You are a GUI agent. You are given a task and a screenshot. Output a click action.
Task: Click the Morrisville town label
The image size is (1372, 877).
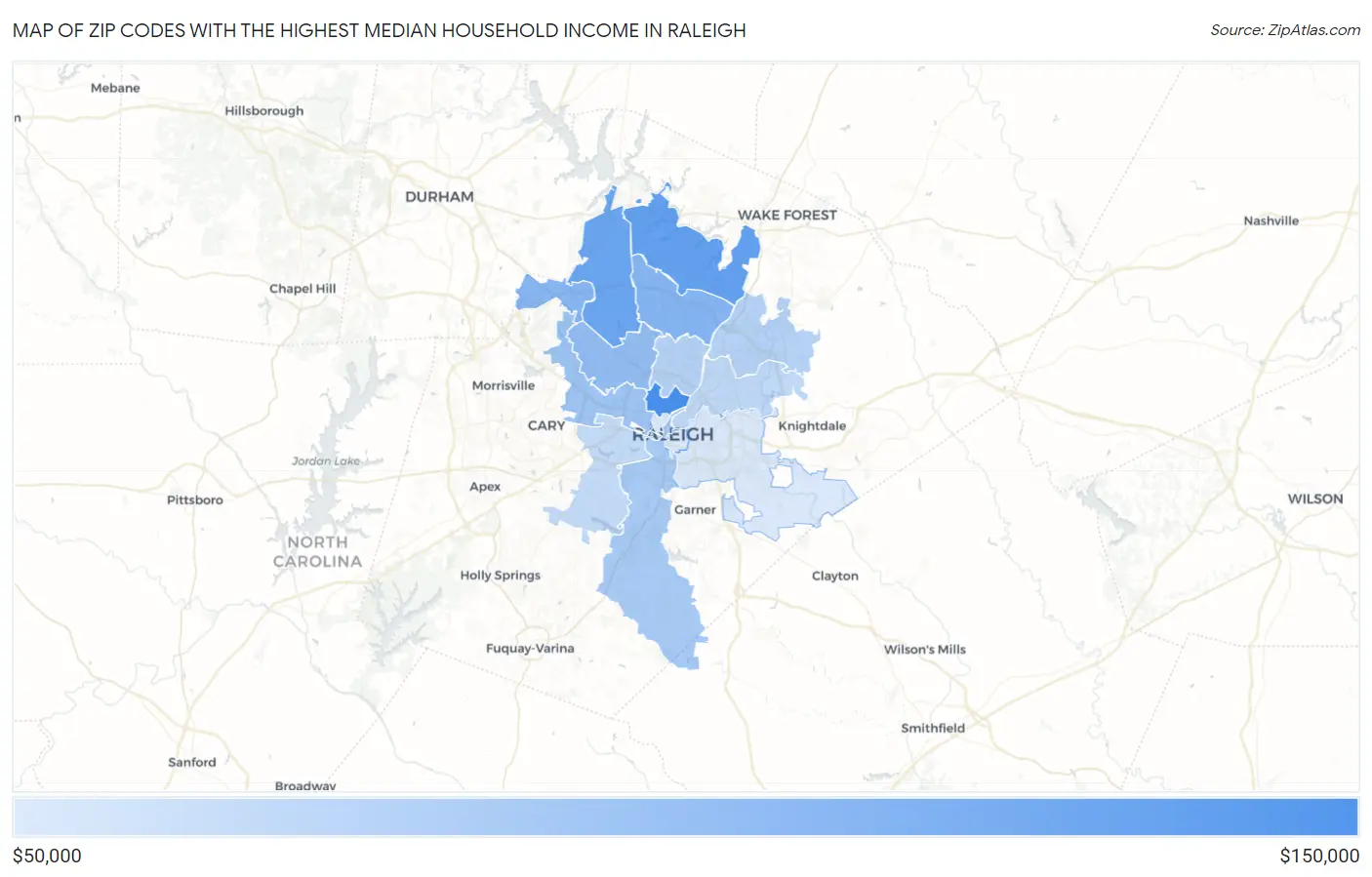coord(504,385)
